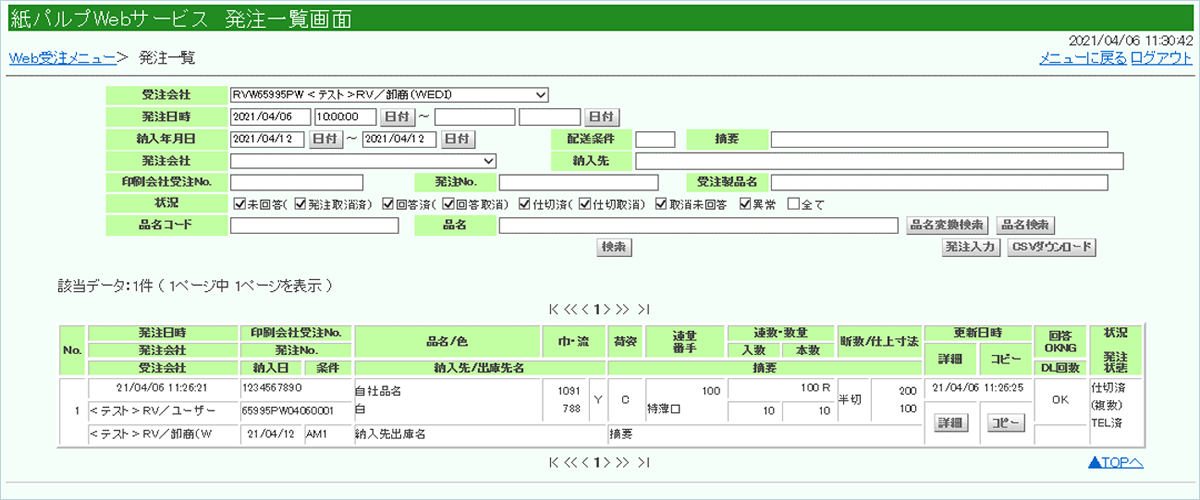1200x500 pixels.
Task: Uncheck the 発注取消済 checkbox
Action: [300, 205]
